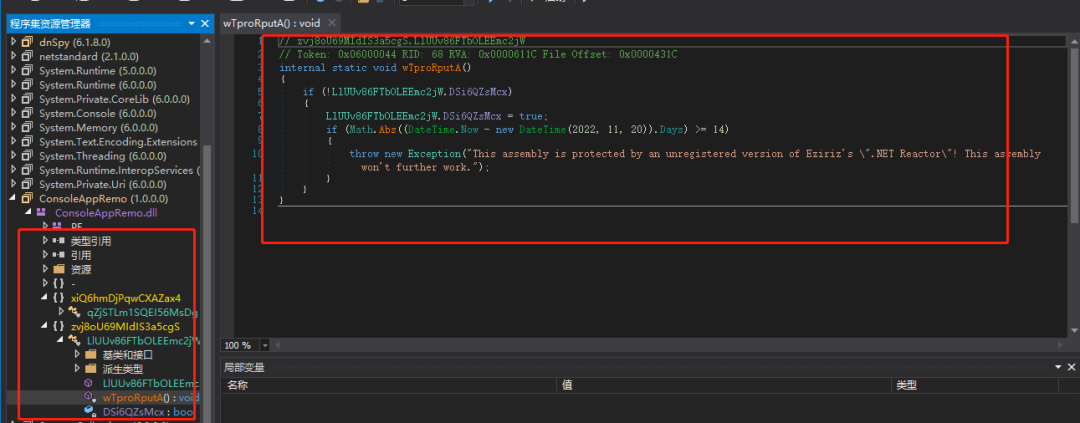Click the 类型引用 node icon
Viewport: 1080px width, 423px height.
[59, 241]
